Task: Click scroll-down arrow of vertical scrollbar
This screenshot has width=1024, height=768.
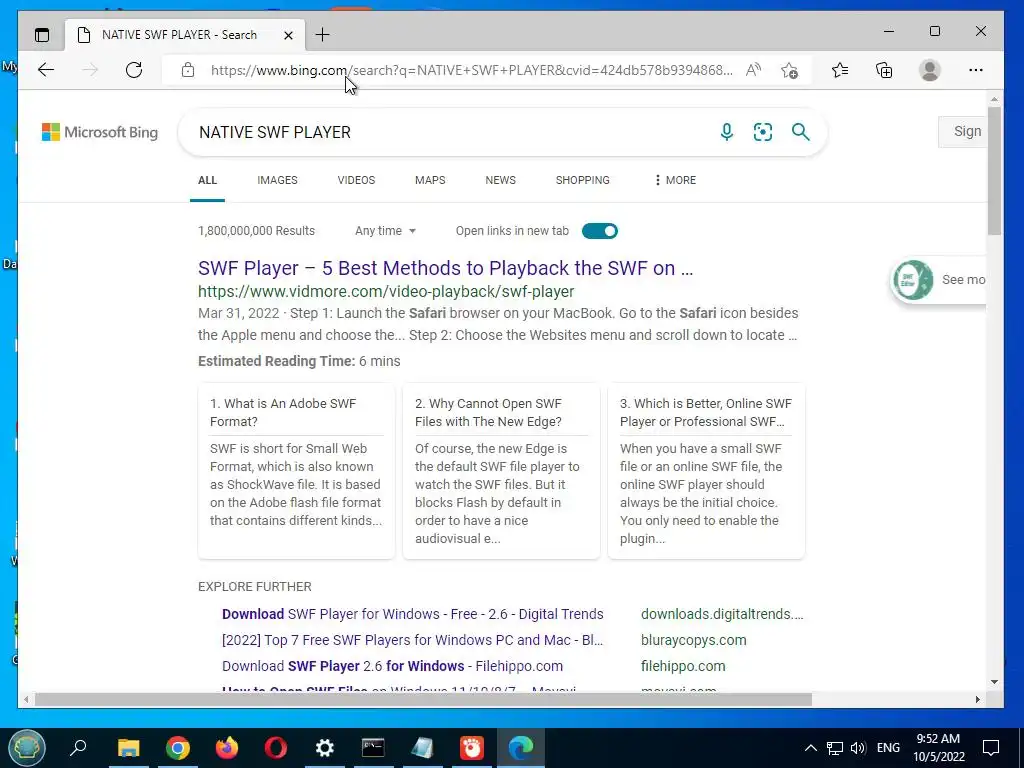Action: click(x=994, y=682)
